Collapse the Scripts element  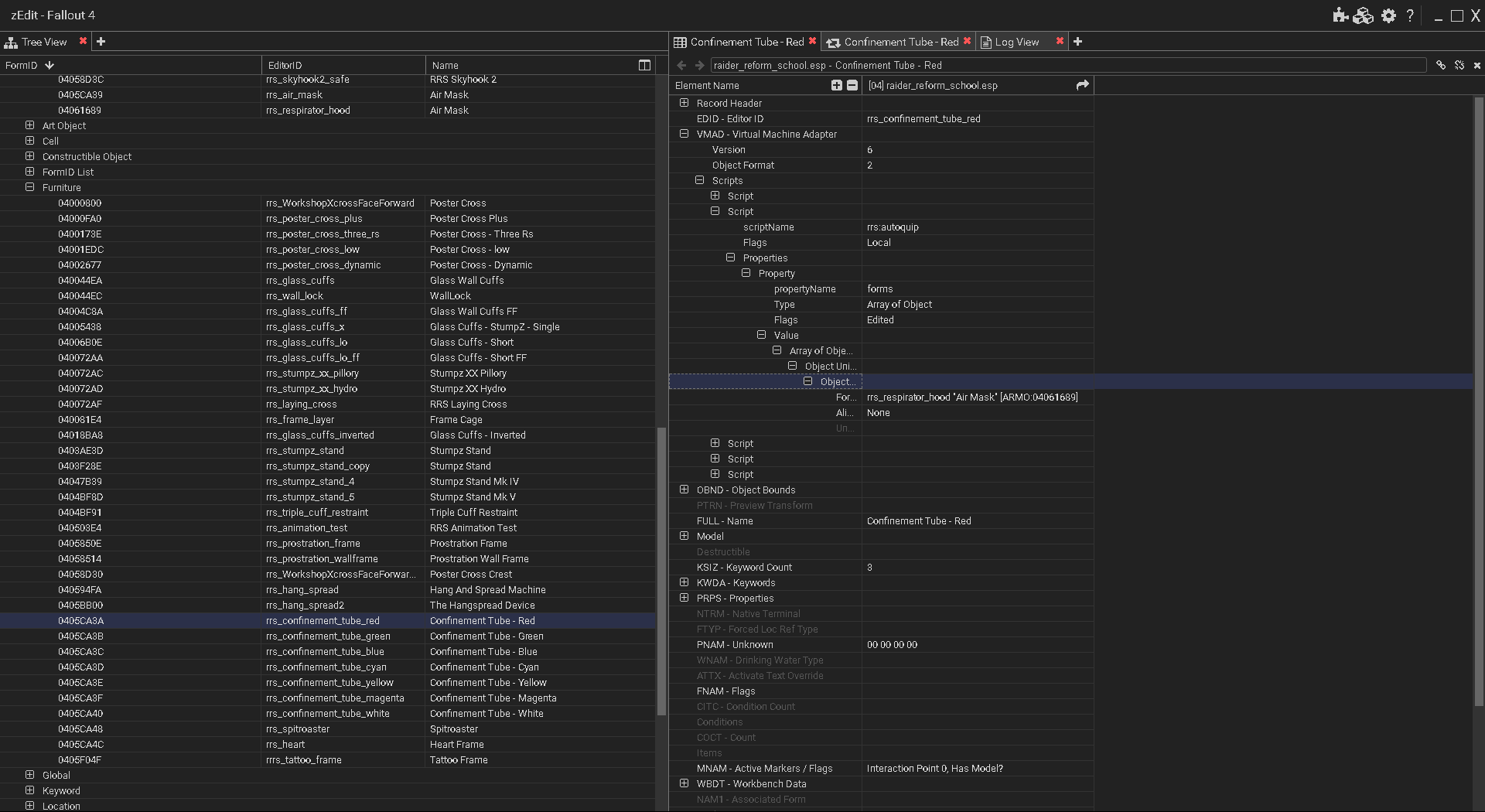(x=699, y=180)
